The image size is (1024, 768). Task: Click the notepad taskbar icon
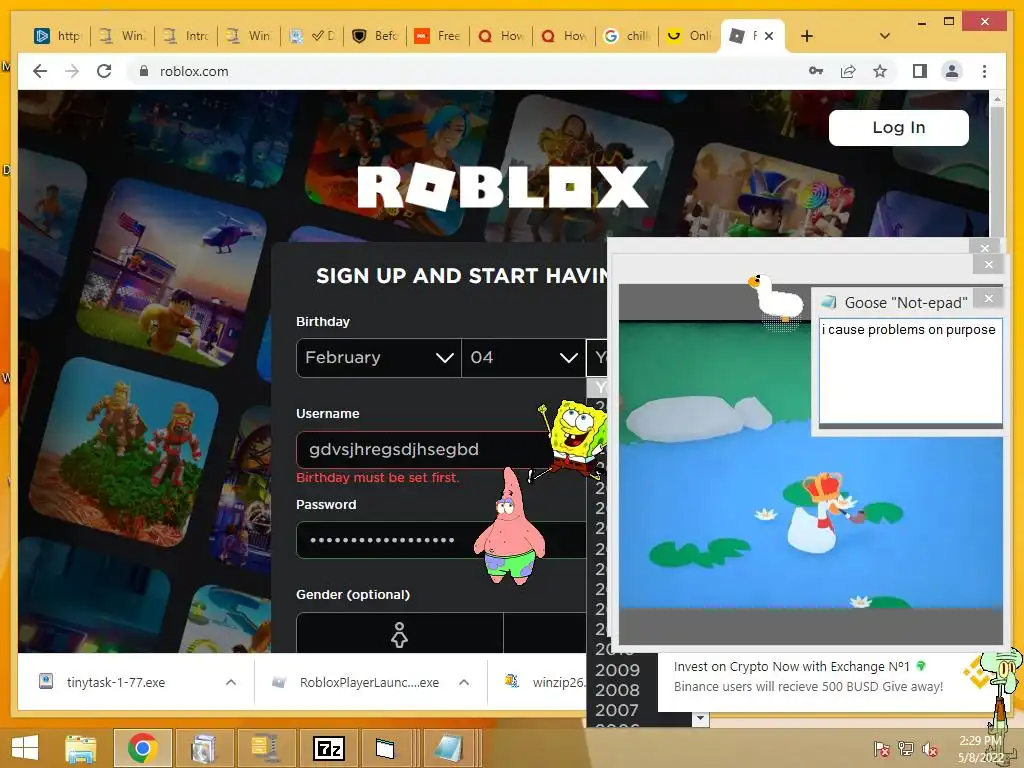(449, 748)
